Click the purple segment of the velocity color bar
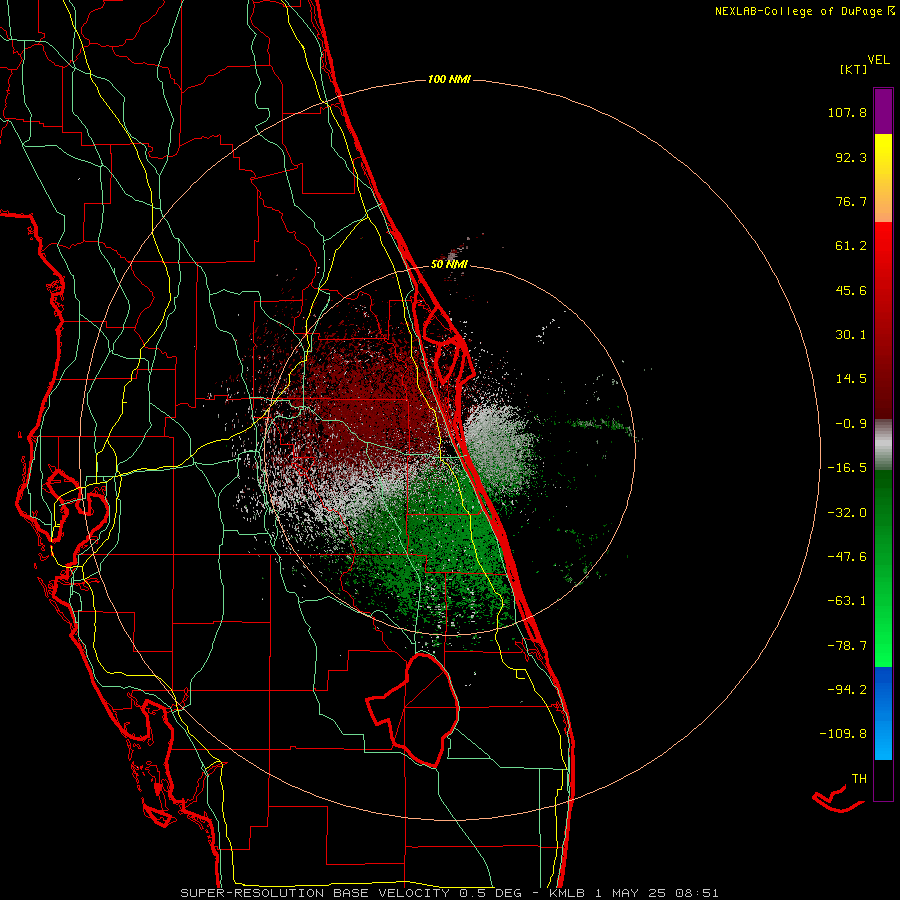900x900 pixels. click(883, 111)
